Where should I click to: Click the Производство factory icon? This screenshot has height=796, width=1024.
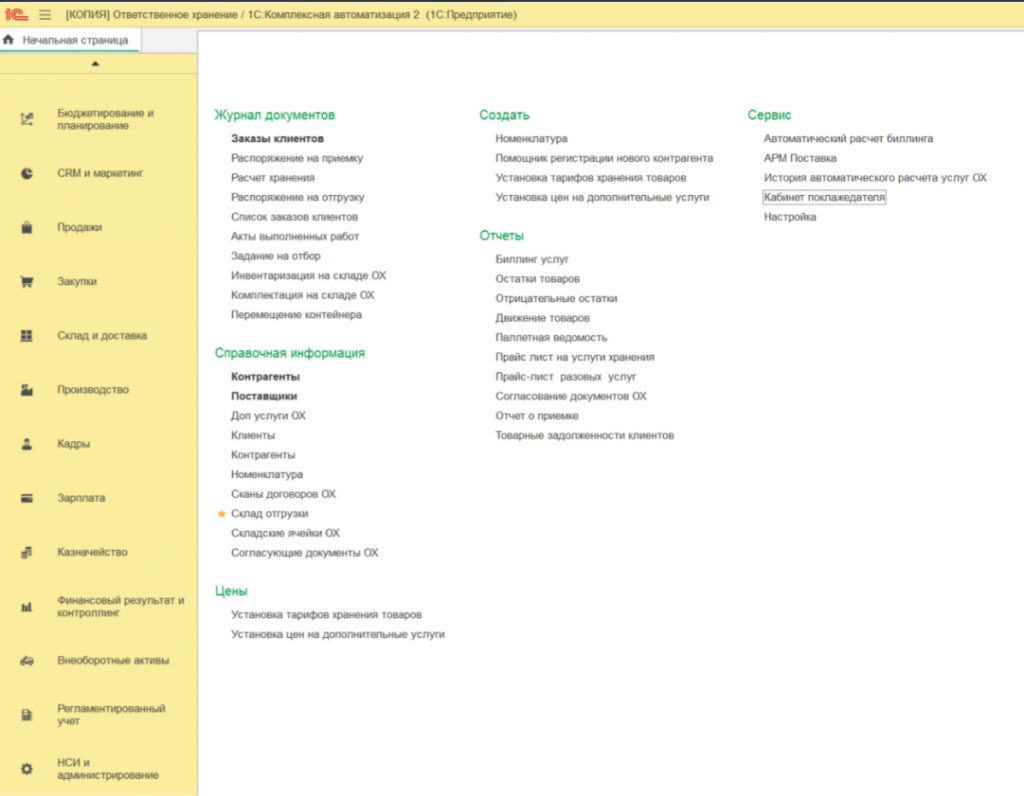pos(27,390)
